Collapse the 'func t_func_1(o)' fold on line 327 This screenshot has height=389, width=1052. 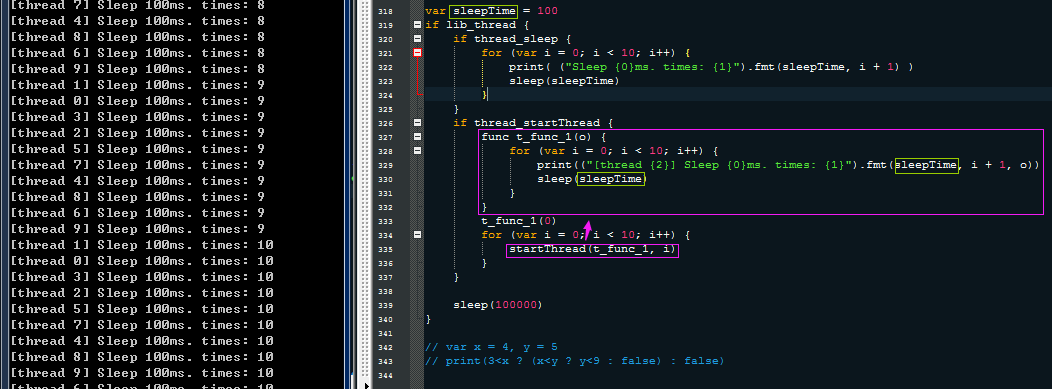[x=417, y=137]
